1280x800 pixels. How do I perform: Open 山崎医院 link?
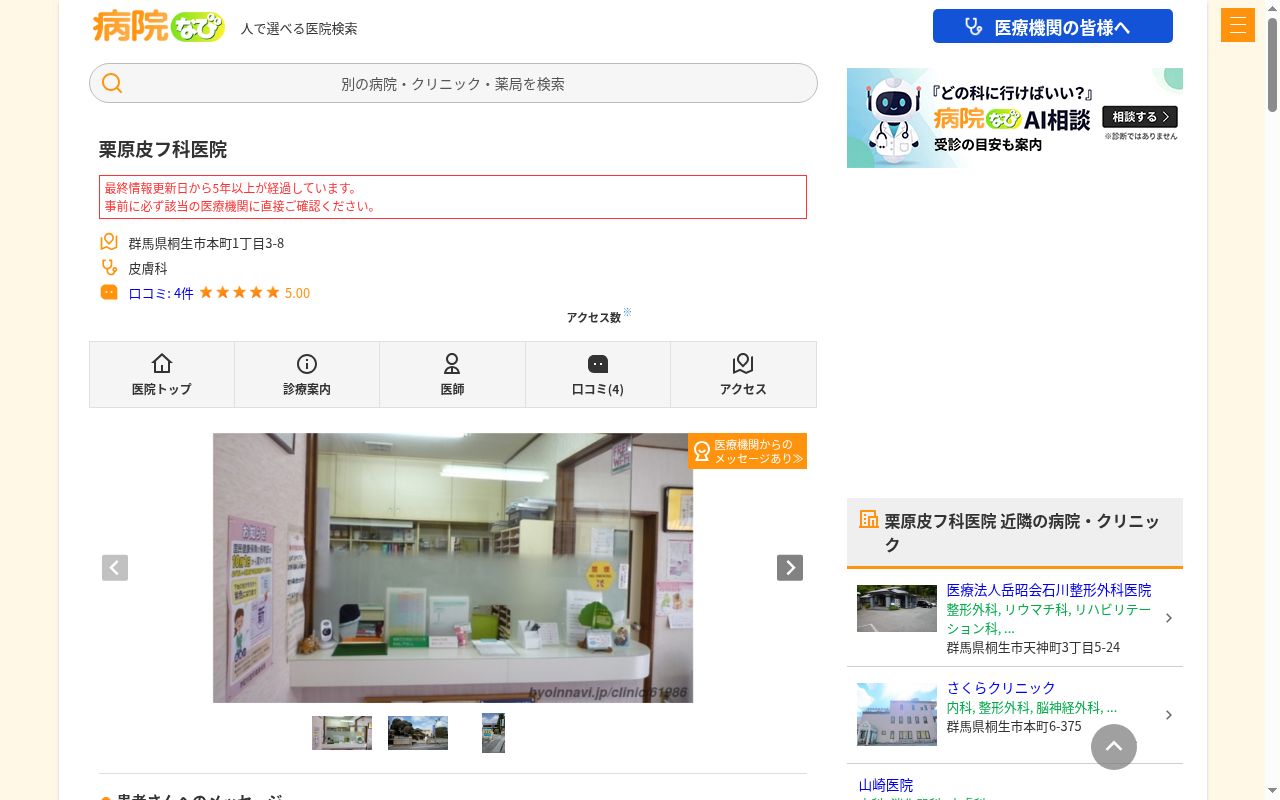[886, 785]
